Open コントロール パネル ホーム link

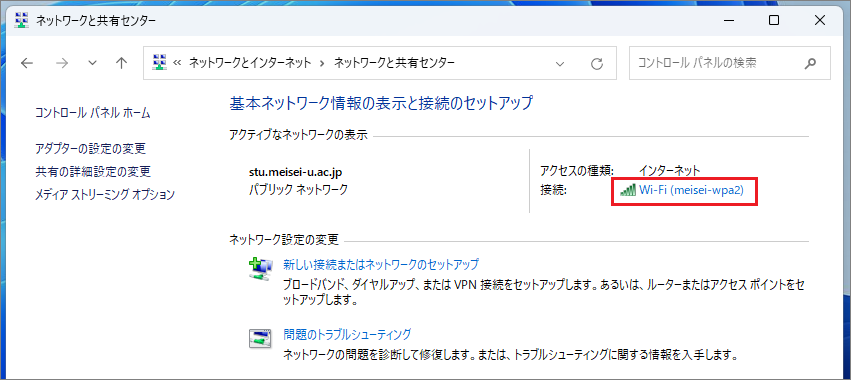point(93,113)
